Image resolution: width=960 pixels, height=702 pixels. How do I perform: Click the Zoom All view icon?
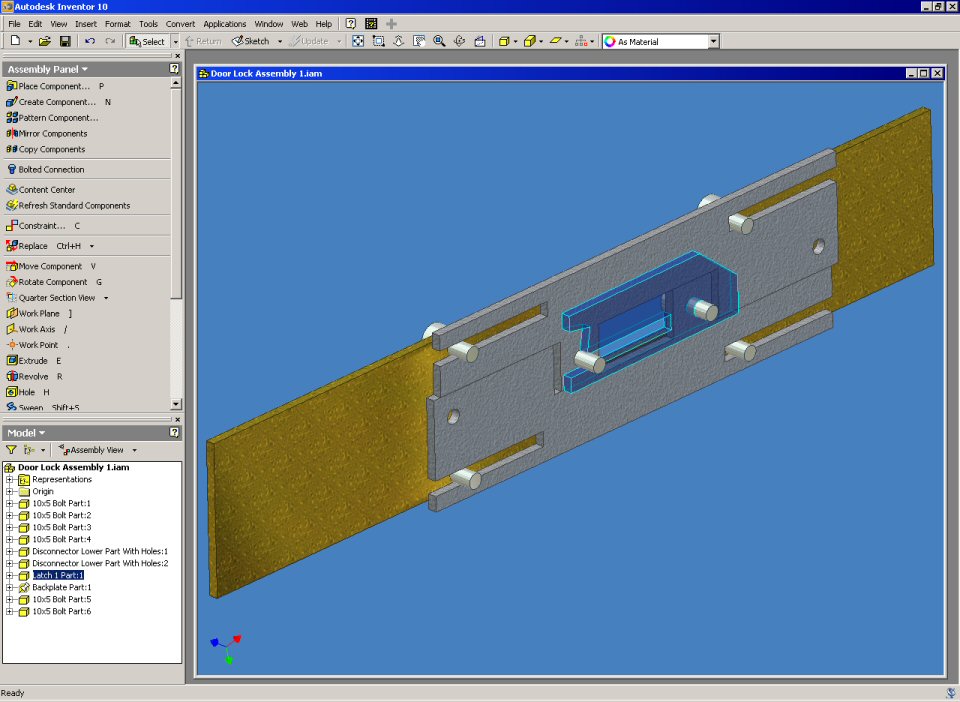(357, 41)
